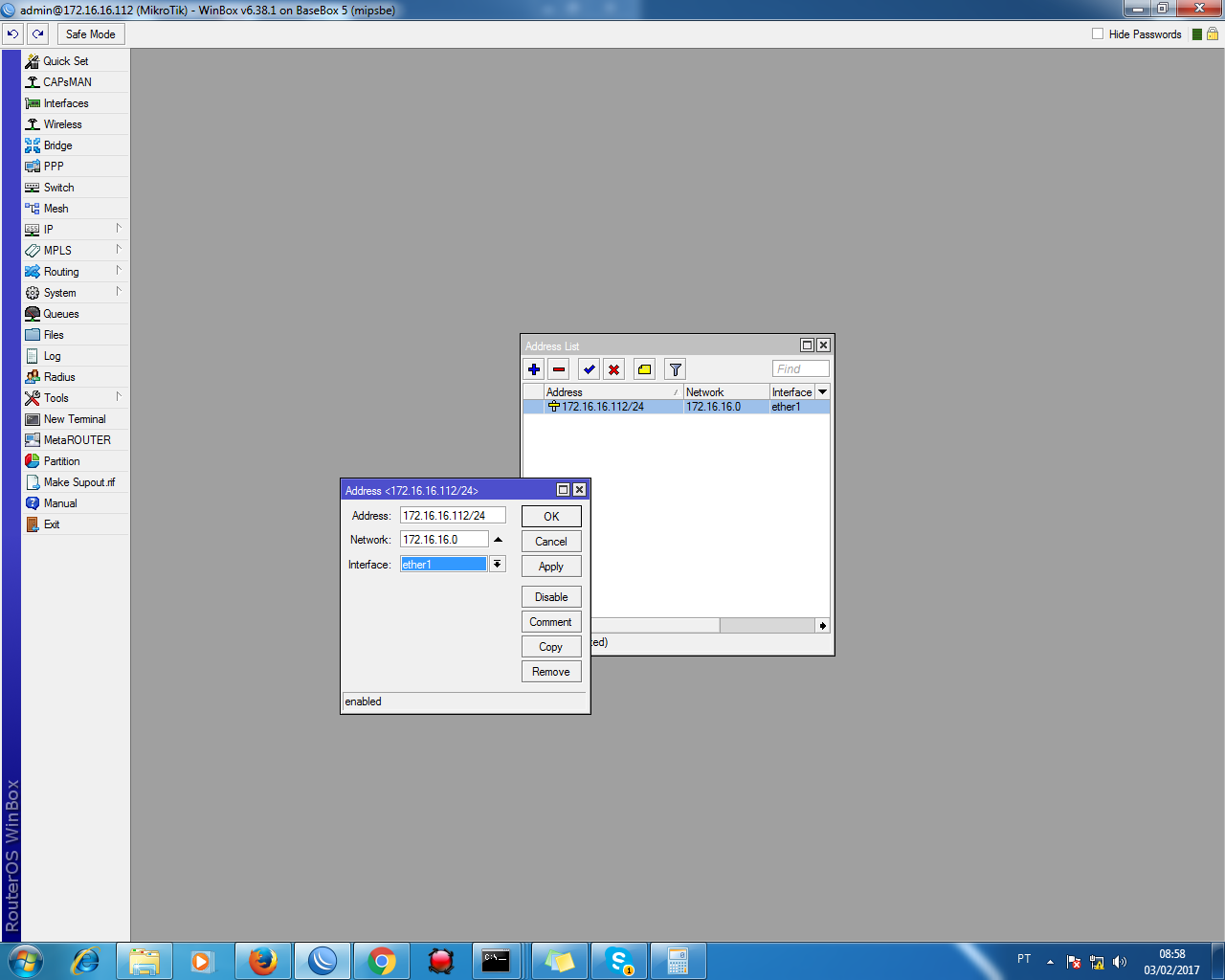Open the Interfaces list
Screen dimensions: 1225x980
point(76,103)
